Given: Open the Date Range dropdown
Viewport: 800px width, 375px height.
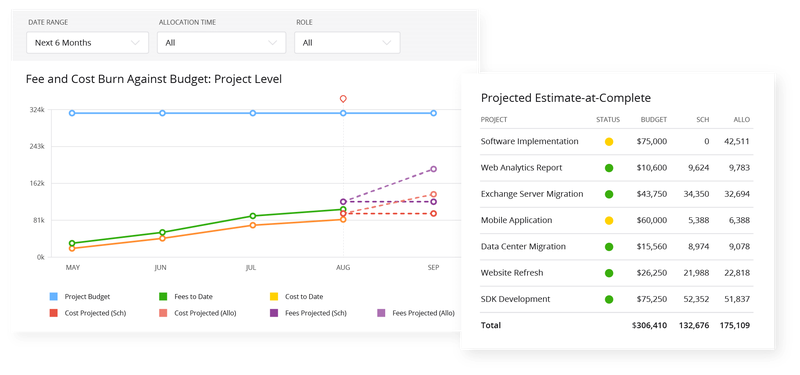Looking at the screenshot, I should click(x=87, y=43).
